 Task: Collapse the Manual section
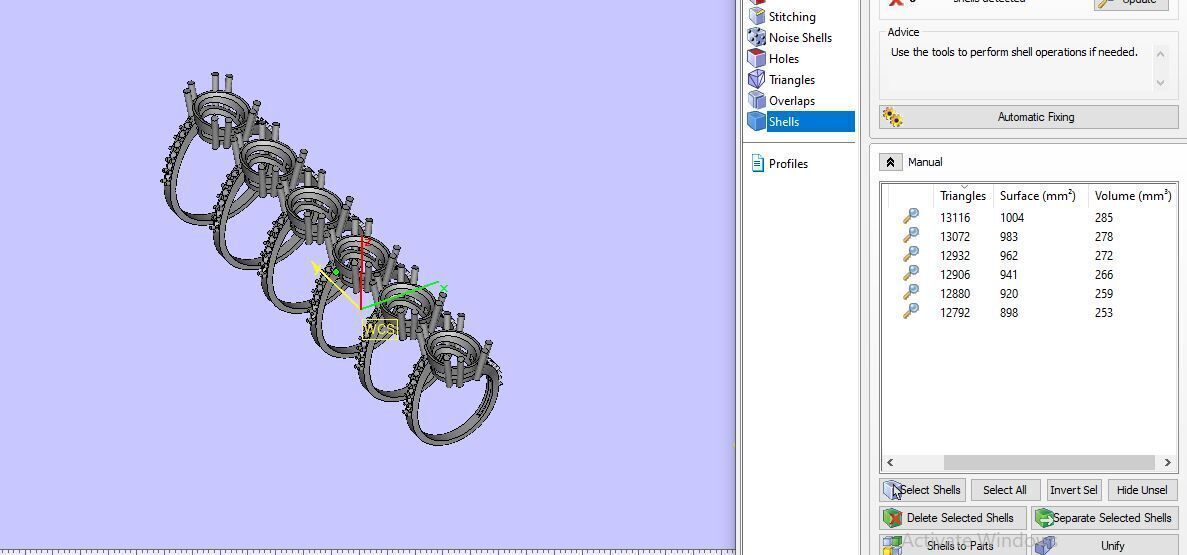tap(890, 162)
